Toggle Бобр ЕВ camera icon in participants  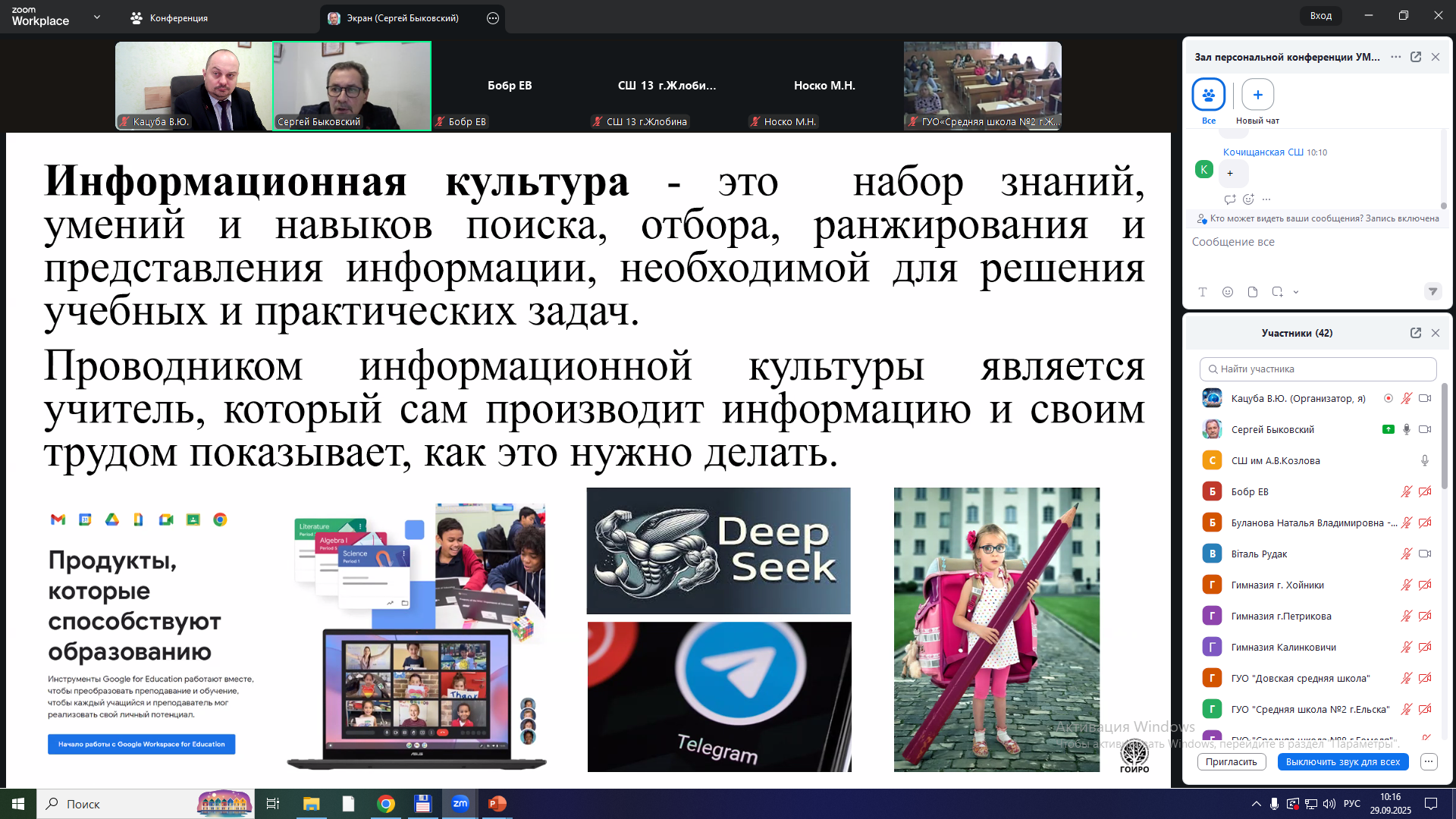coord(1425,491)
